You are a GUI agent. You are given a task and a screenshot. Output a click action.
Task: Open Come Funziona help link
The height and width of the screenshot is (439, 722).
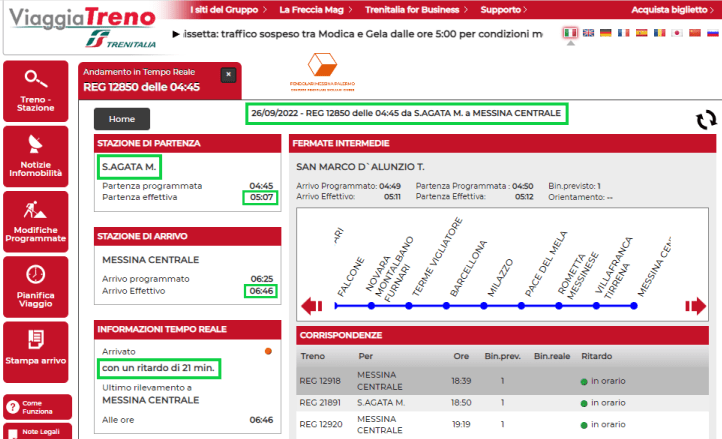[36, 406]
